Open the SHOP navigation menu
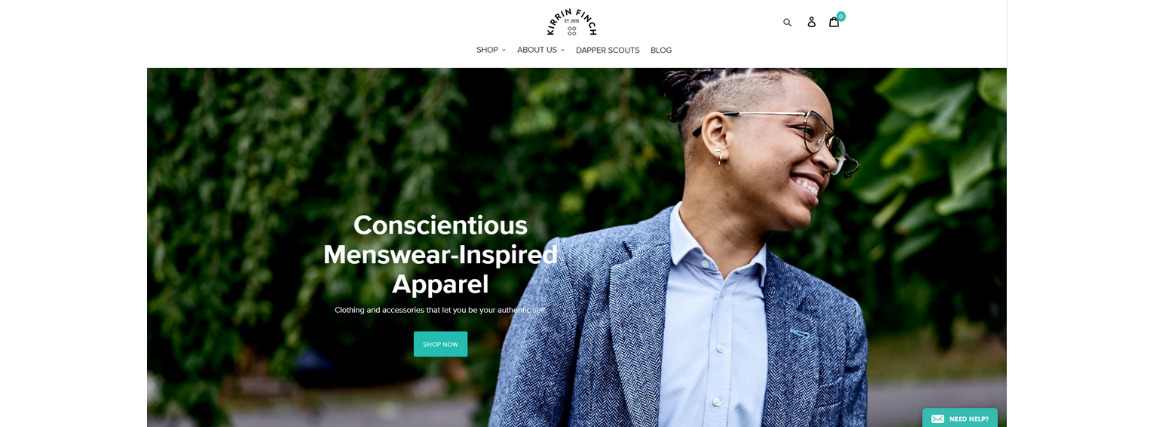The width and height of the screenshot is (1150, 427). (487, 50)
